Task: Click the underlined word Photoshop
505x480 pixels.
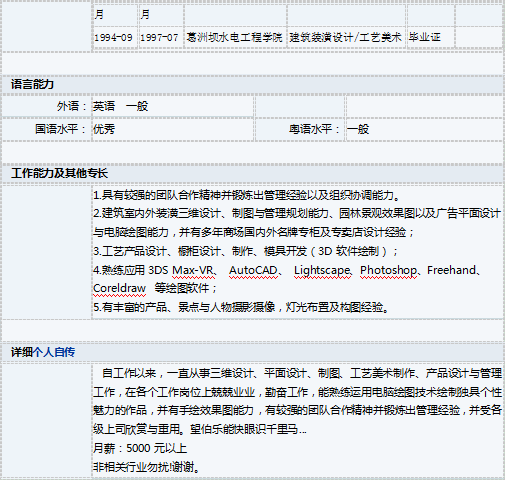Action: 388,271
